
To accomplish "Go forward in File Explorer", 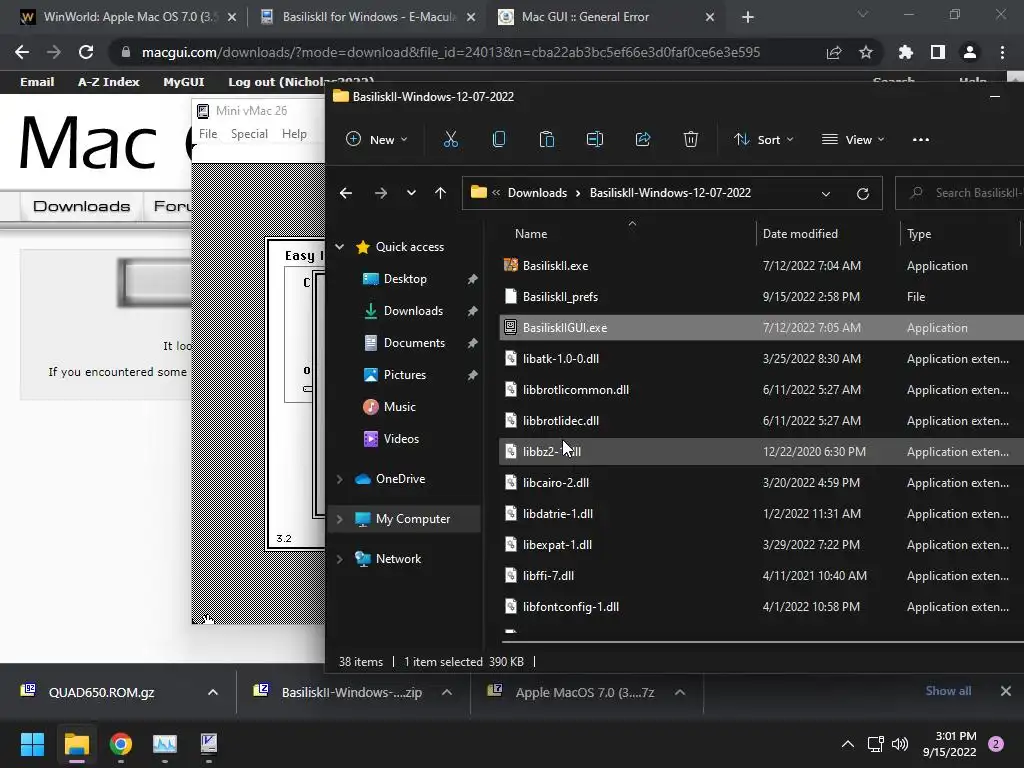I will 381,193.
